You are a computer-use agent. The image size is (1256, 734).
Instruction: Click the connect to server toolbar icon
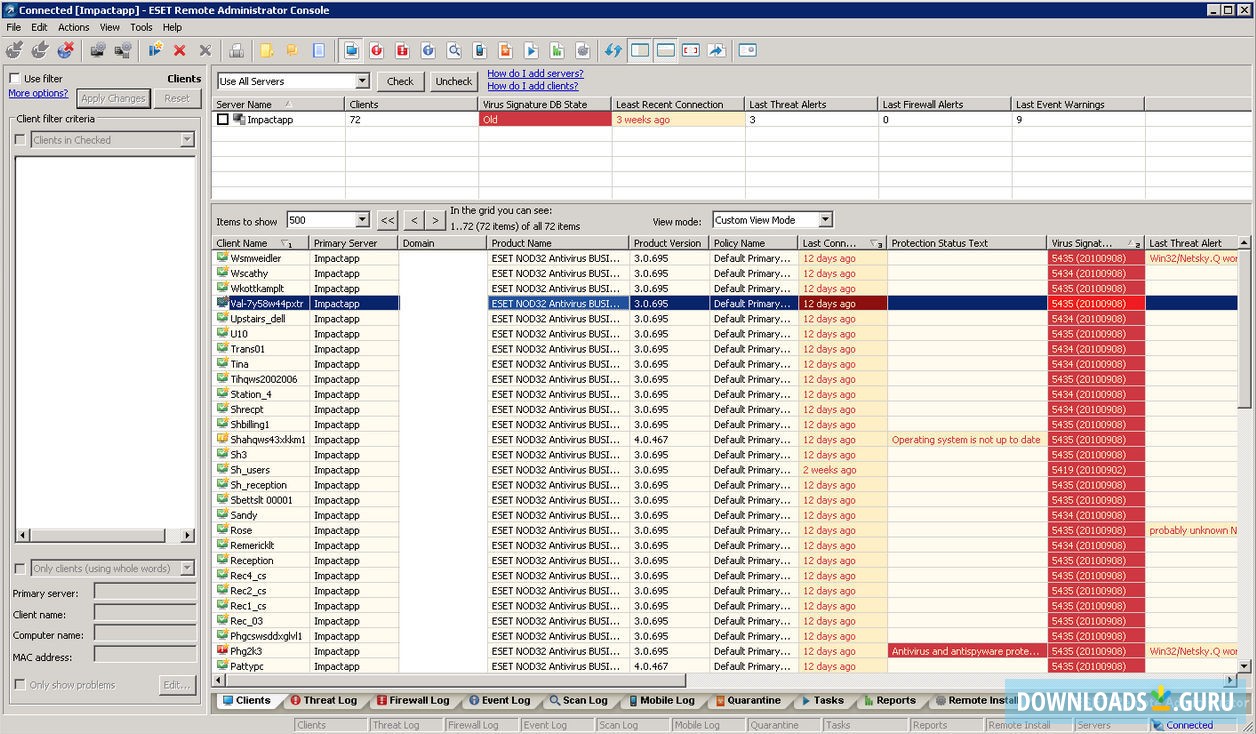tap(14, 50)
